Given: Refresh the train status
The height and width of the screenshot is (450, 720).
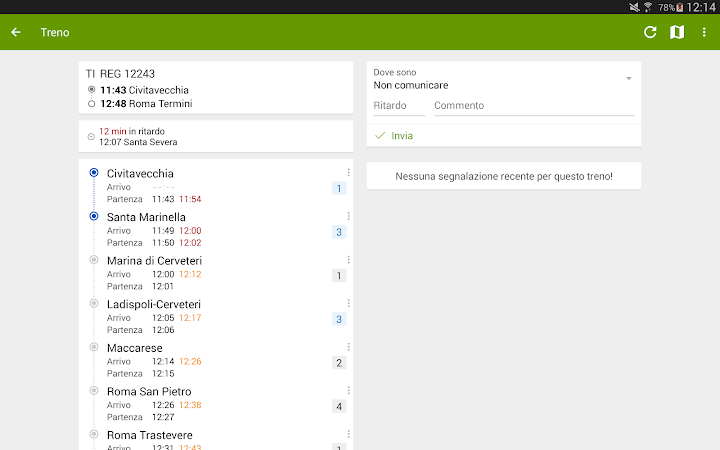Looking at the screenshot, I should coord(650,32).
